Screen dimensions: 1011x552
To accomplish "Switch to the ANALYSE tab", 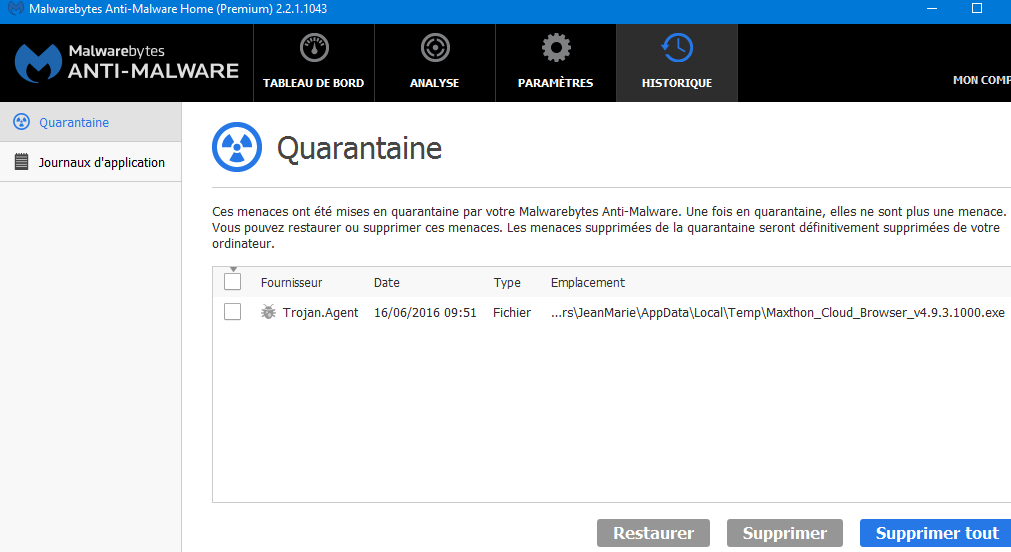I will click(x=435, y=63).
